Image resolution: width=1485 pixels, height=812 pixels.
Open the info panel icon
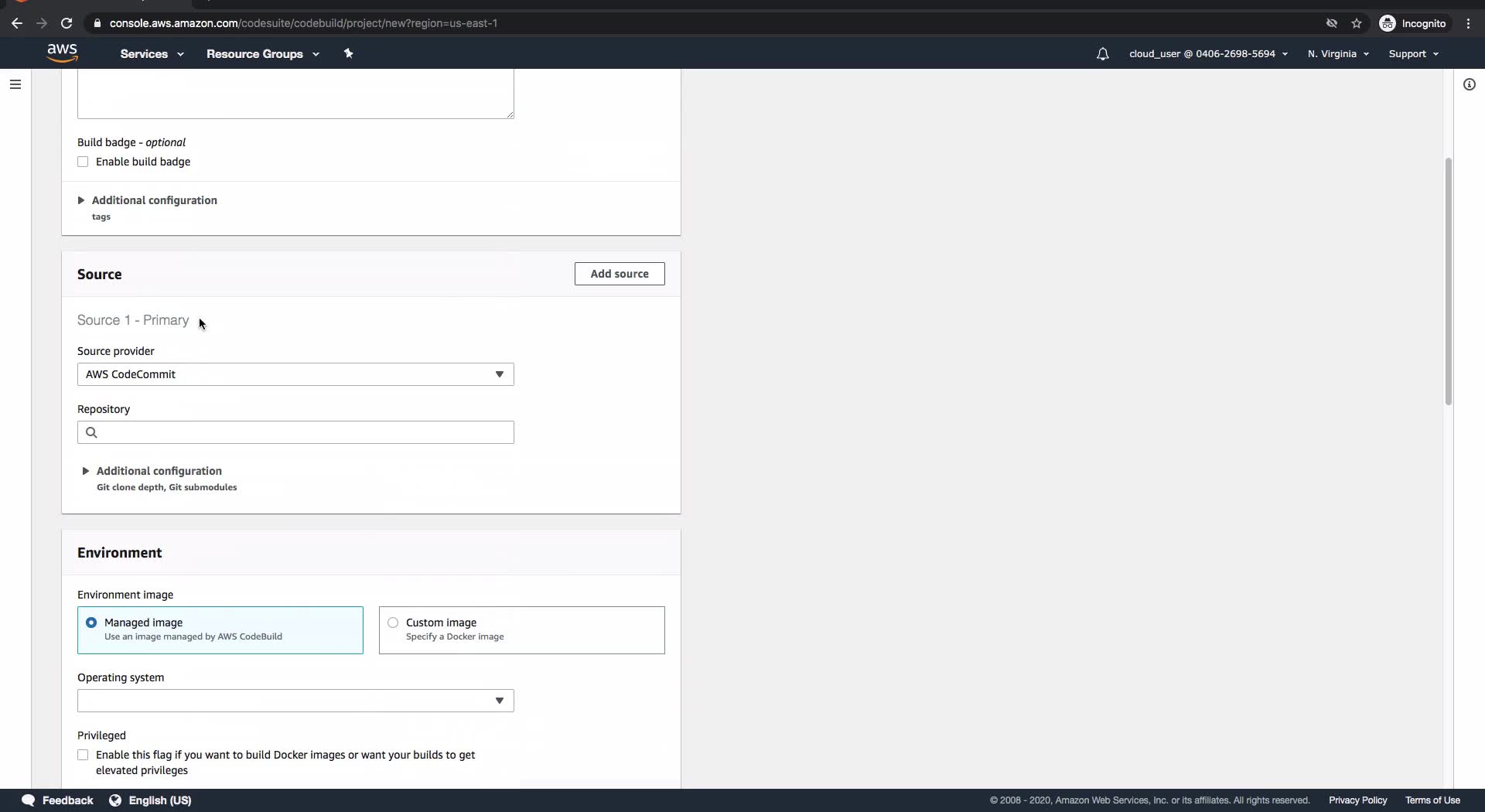pyautogui.click(x=1470, y=84)
